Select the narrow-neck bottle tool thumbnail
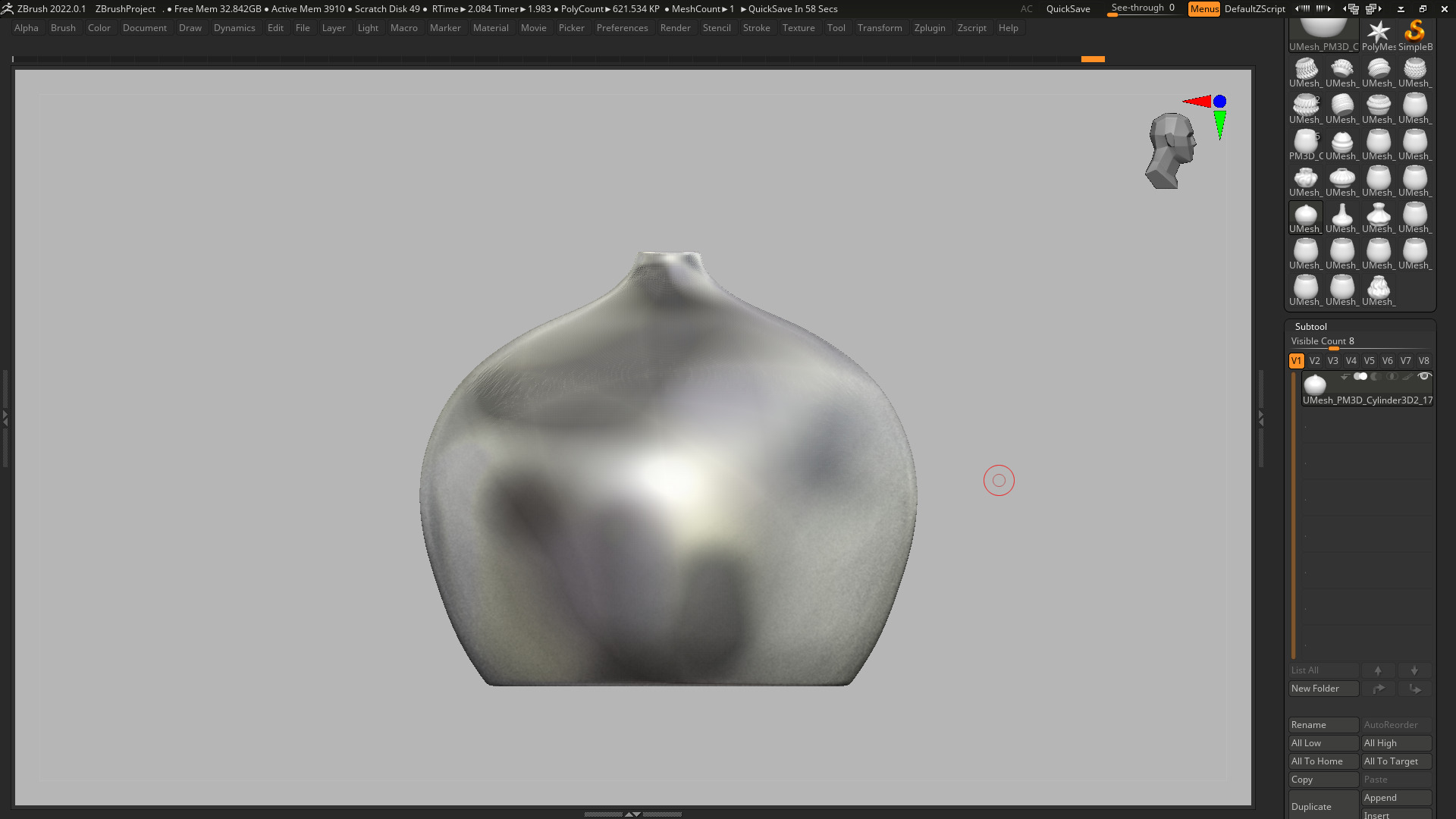The width and height of the screenshot is (1456, 819). click(x=1341, y=218)
